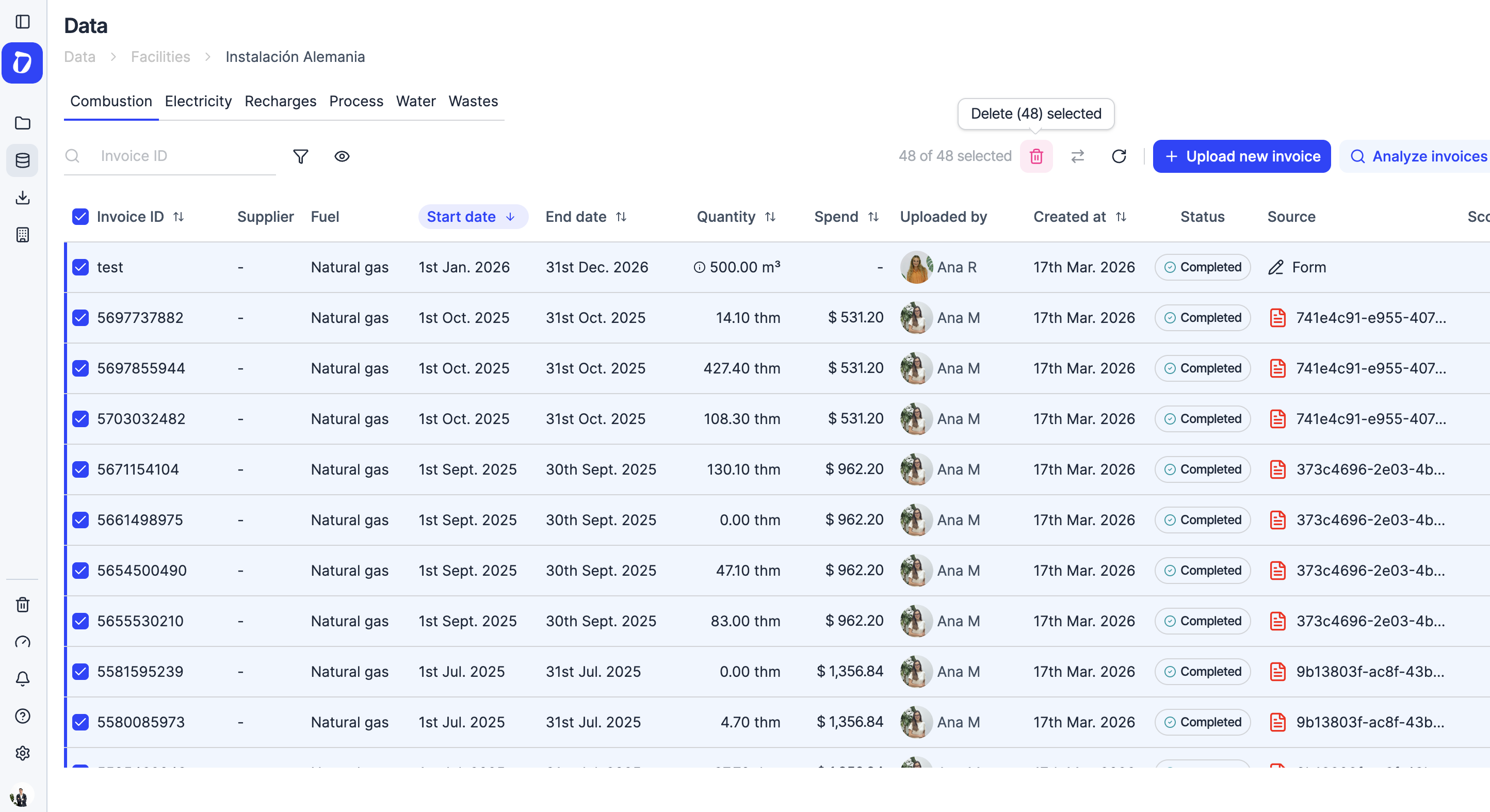Open the trash section in the sidebar
1490x812 pixels.
(x=22, y=605)
